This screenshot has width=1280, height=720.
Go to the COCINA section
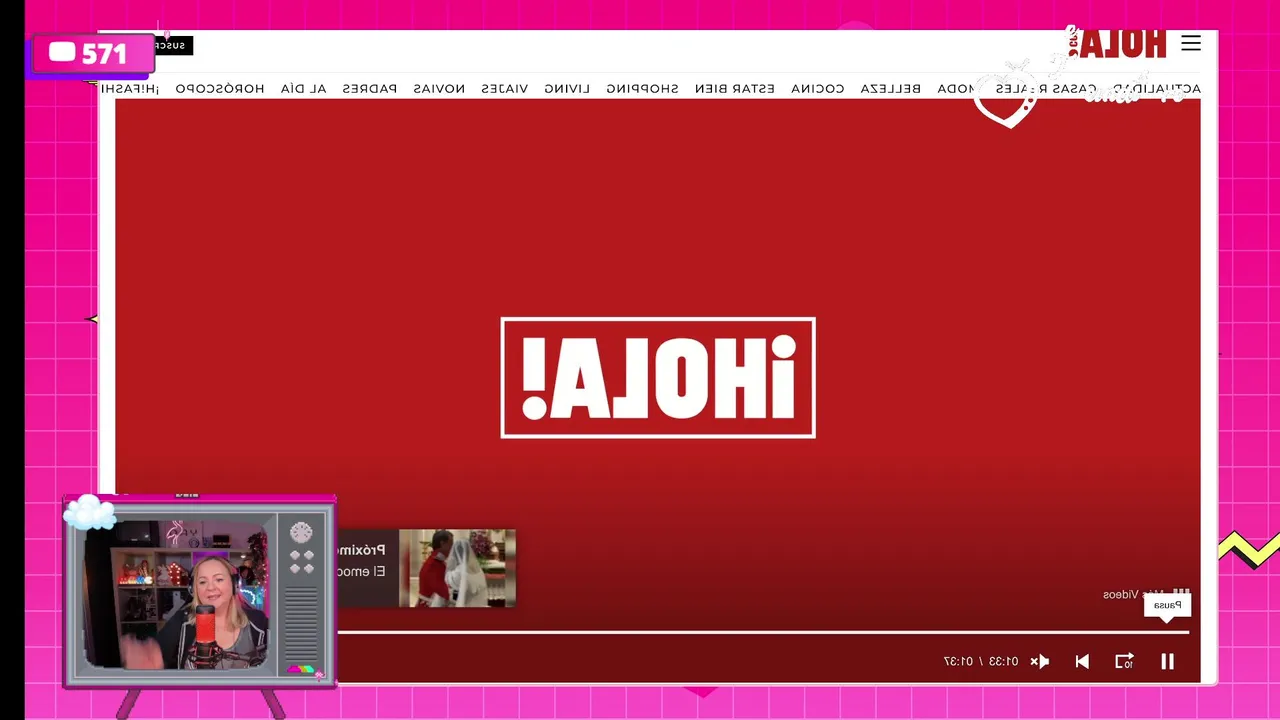pyautogui.click(x=818, y=88)
